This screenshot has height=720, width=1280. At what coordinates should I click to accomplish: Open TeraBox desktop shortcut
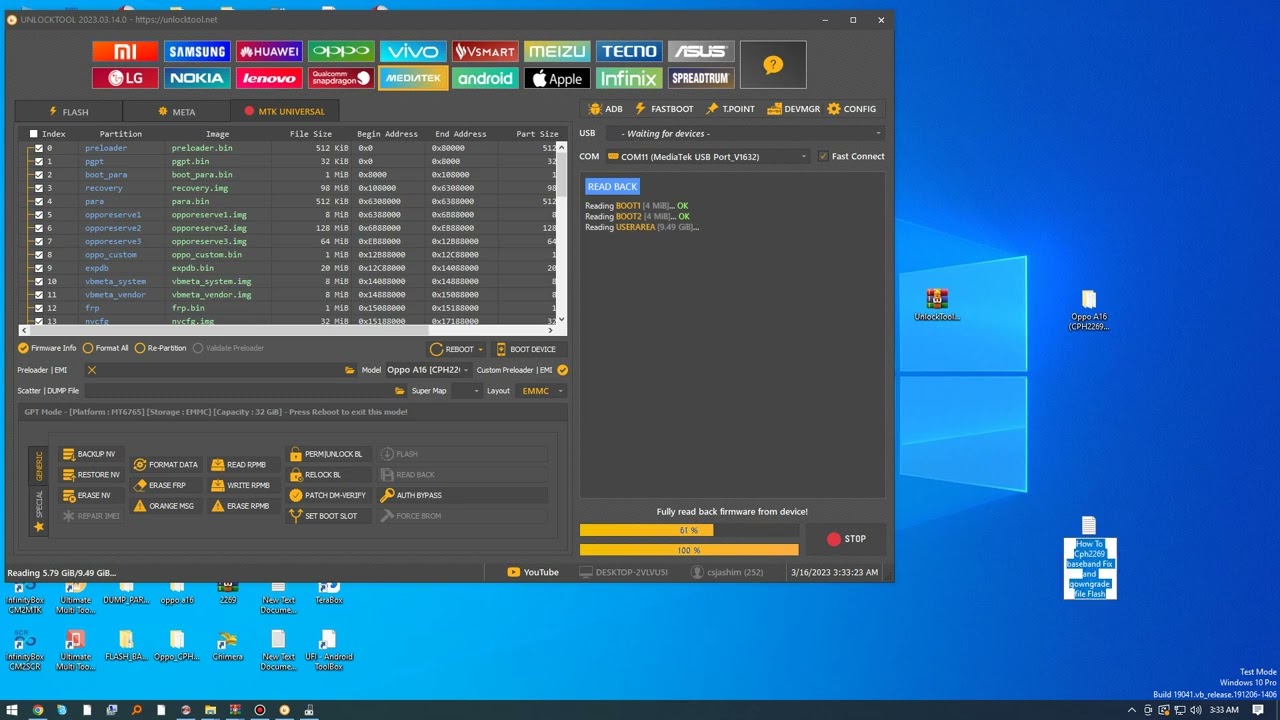(x=329, y=593)
